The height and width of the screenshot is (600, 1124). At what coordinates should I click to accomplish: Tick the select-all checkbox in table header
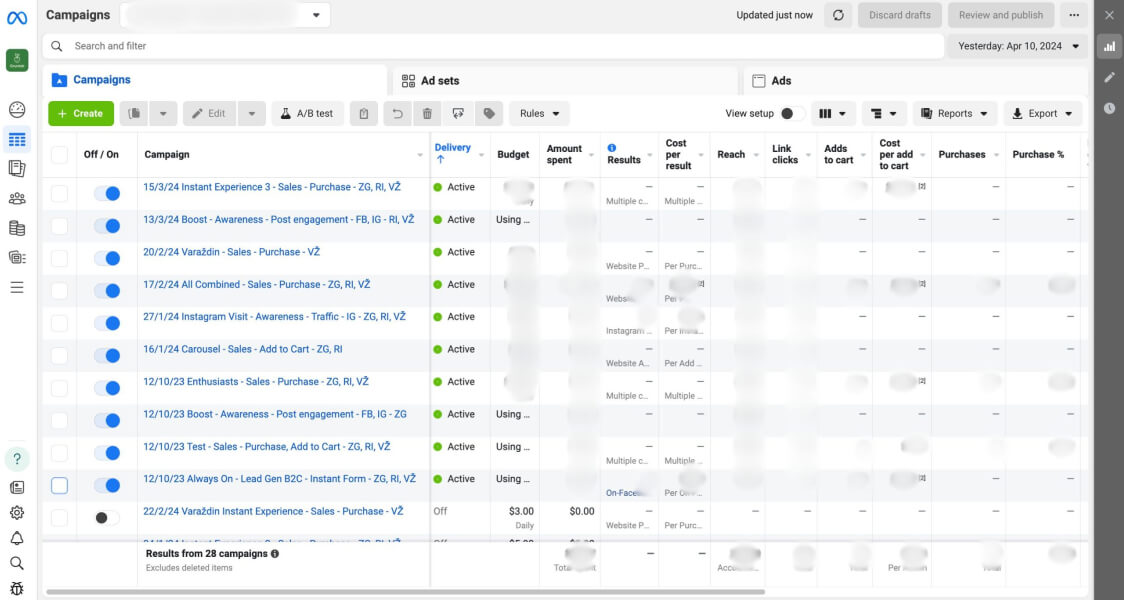(x=59, y=154)
